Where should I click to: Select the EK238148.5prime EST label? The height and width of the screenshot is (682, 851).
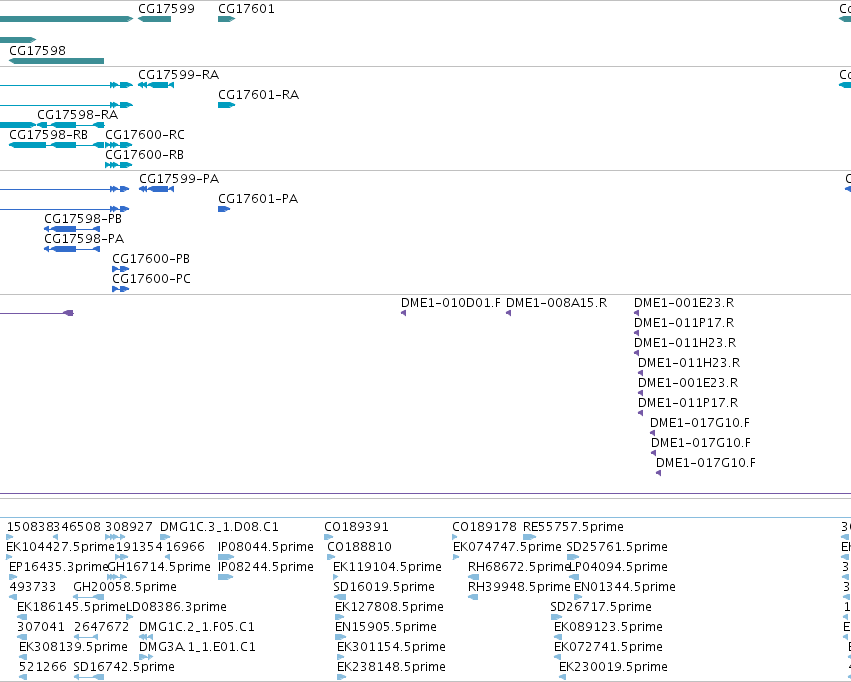point(391,667)
